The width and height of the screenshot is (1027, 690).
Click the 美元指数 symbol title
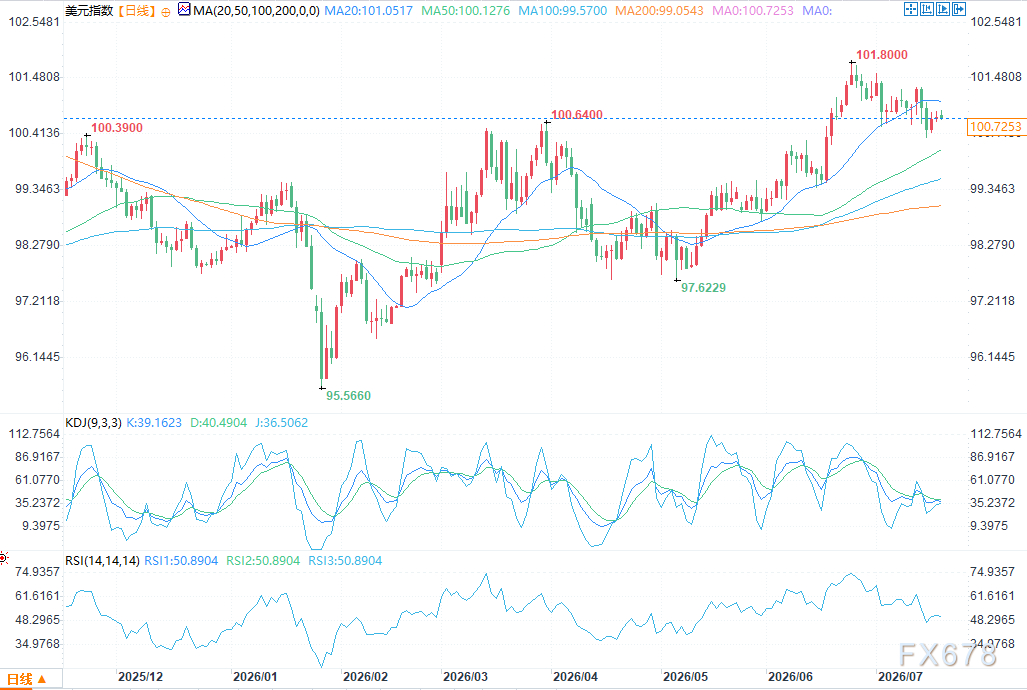[x=89, y=10]
